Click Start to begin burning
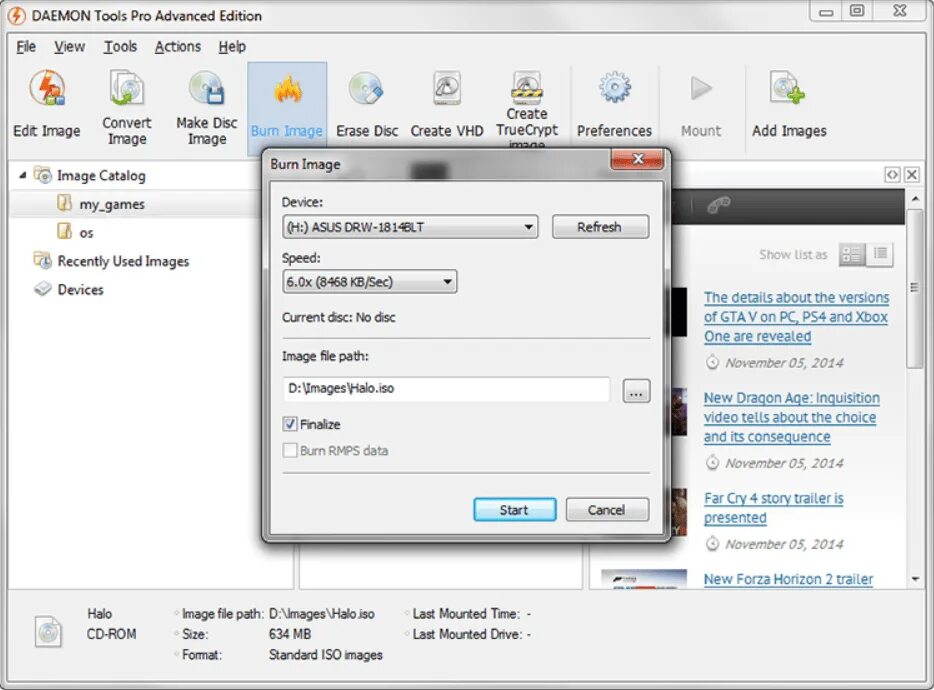The width and height of the screenshot is (934, 690). (x=515, y=510)
